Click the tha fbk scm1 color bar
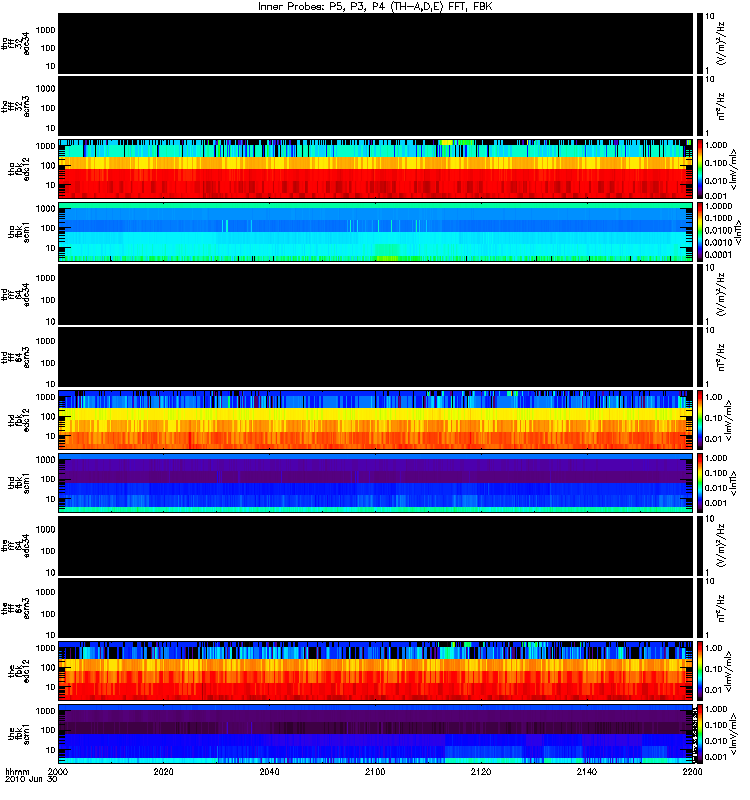Viewport: 750px width, 800px height. (x=700, y=232)
